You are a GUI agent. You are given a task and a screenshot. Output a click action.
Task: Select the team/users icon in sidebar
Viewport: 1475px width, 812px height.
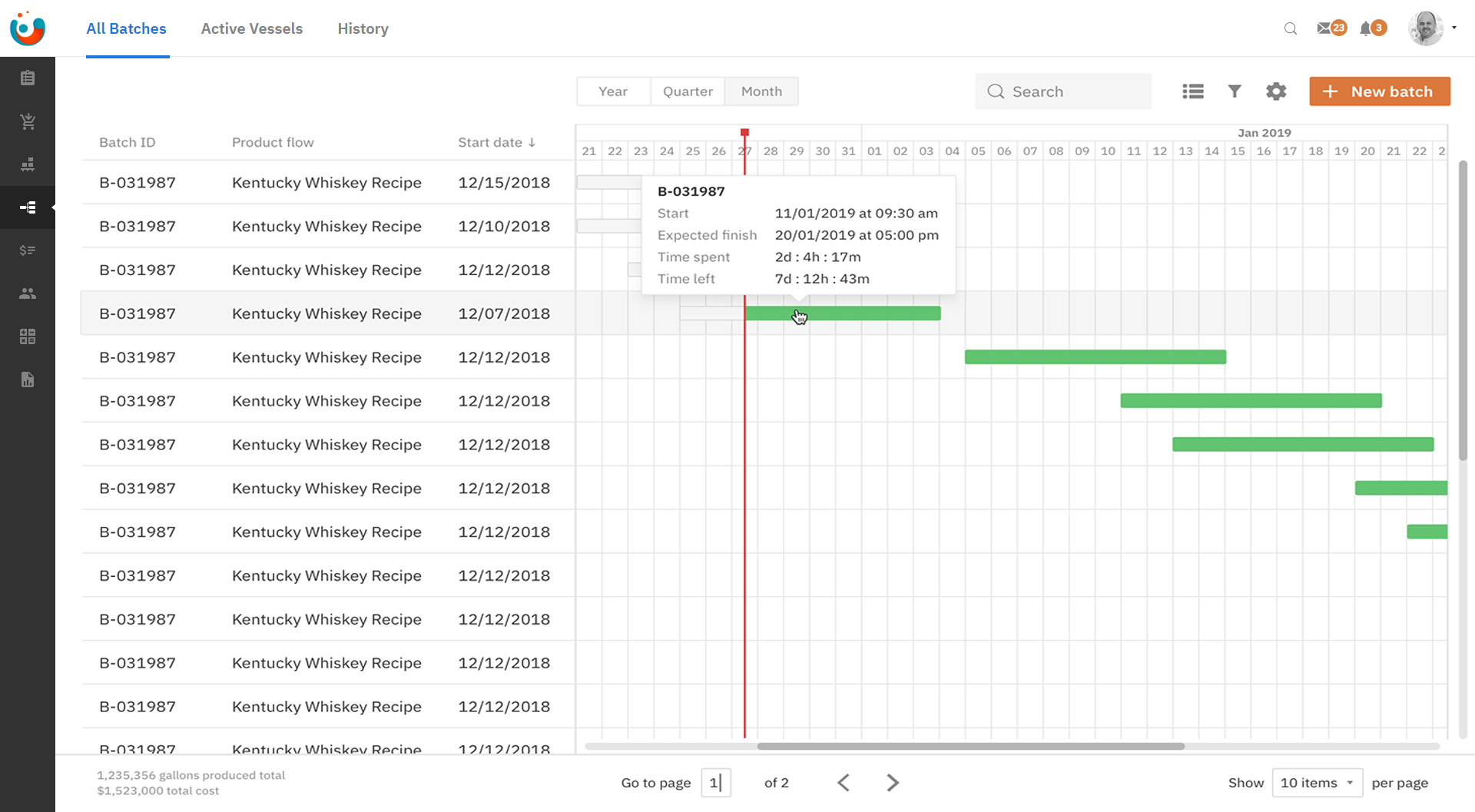tap(28, 293)
